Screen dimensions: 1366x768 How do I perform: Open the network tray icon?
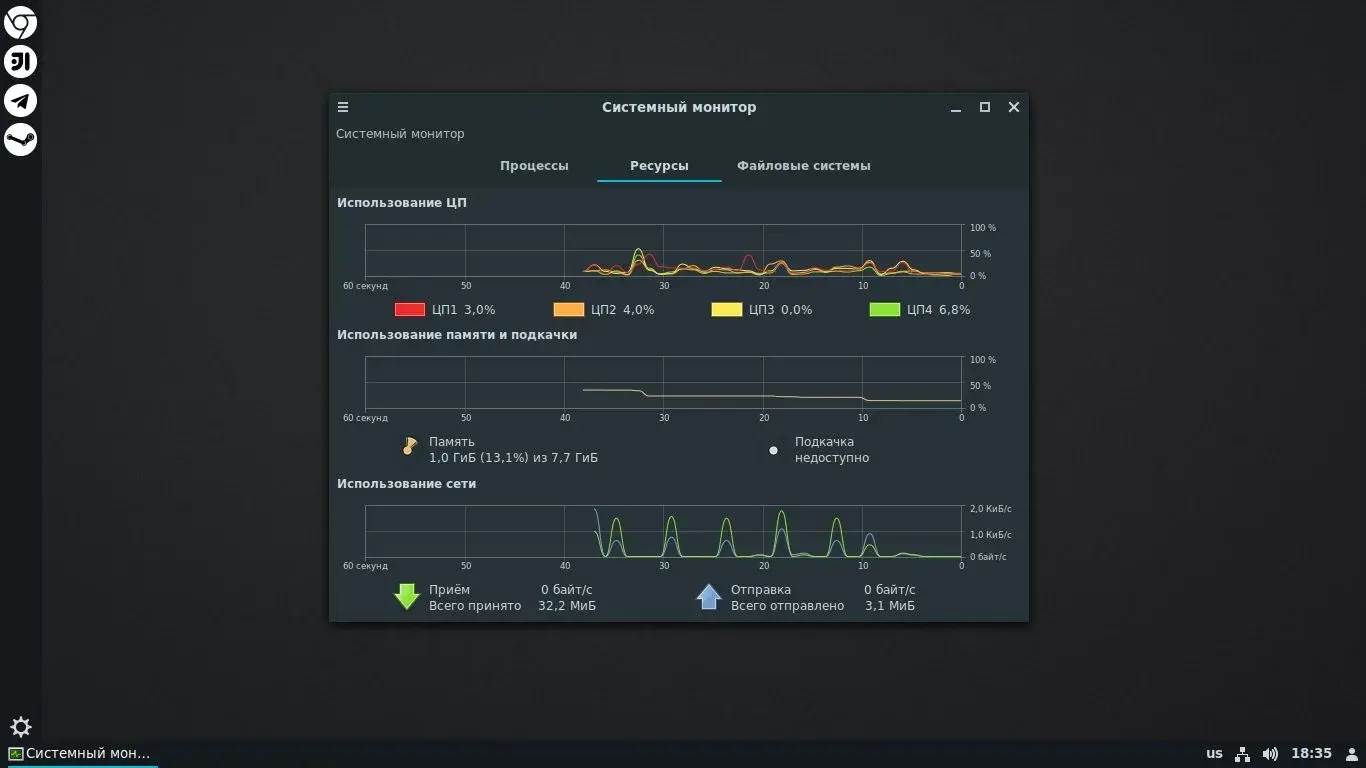coord(1242,753)
